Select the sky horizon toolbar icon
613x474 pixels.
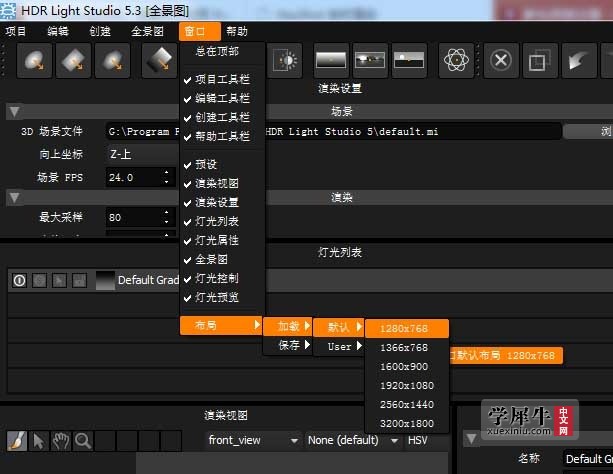click(x=409, y=61)
